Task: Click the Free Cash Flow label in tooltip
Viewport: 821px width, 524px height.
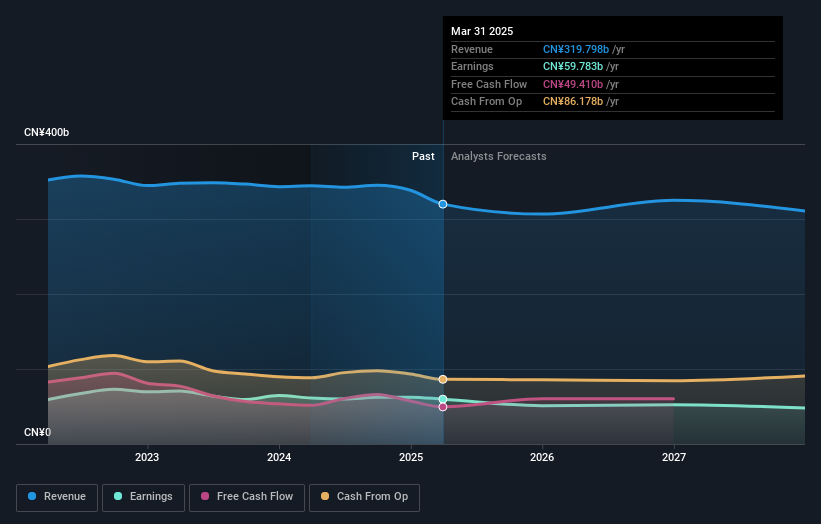Action: click(x=489, y=84)
